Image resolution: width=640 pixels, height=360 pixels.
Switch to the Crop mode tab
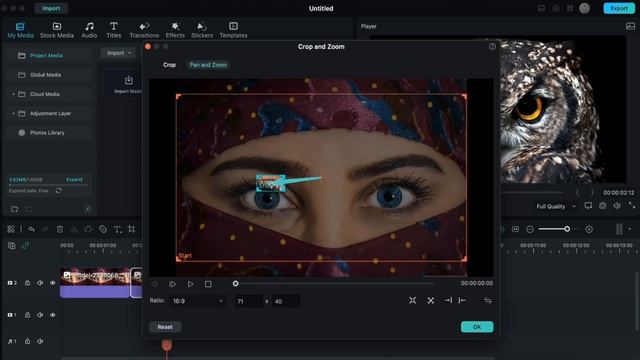pyautogui.click(x=169, y=65)
